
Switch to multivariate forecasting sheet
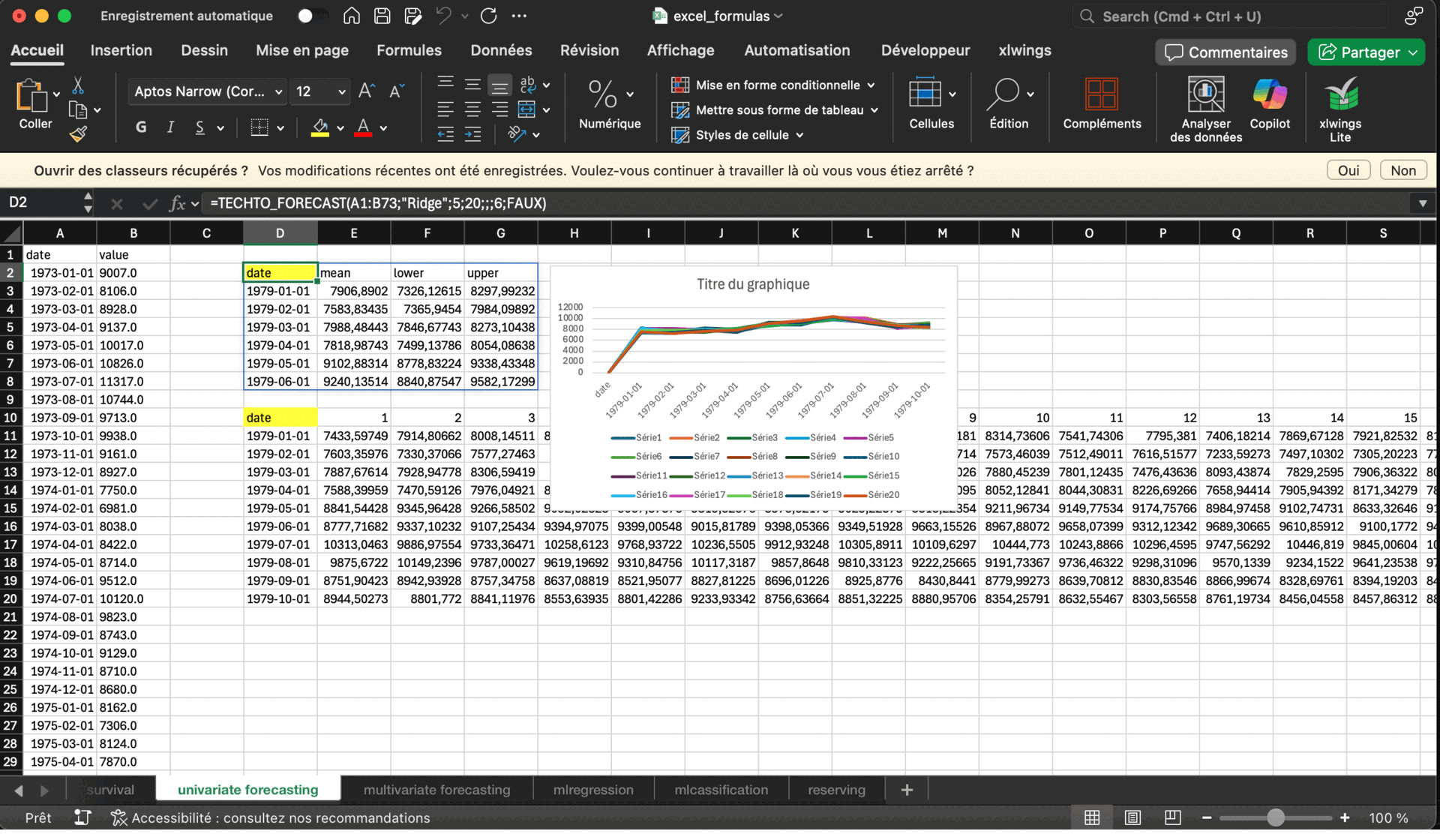(x=436, y=790)
